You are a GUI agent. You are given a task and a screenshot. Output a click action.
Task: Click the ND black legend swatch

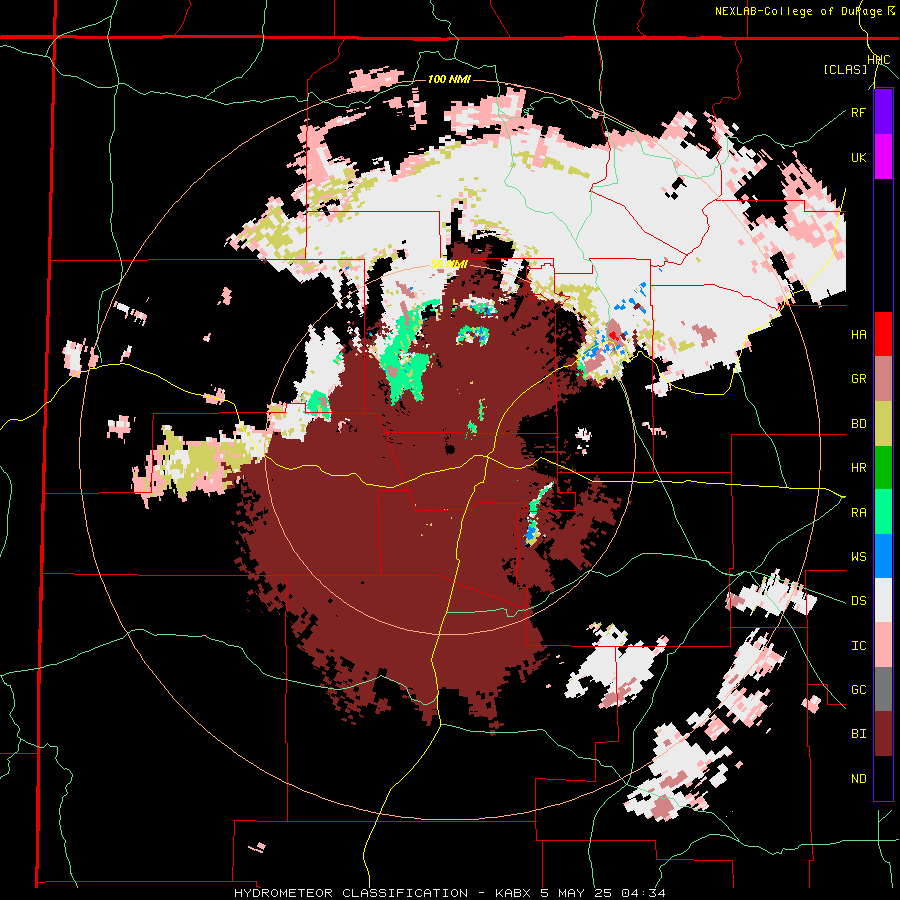[x=883, y=778]
